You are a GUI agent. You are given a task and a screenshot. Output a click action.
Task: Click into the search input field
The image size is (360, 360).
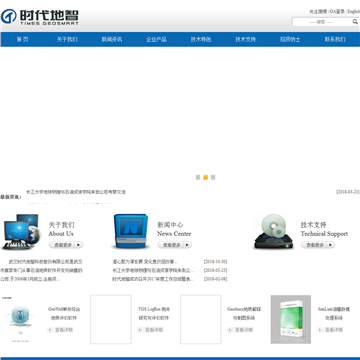pos(321,22)
